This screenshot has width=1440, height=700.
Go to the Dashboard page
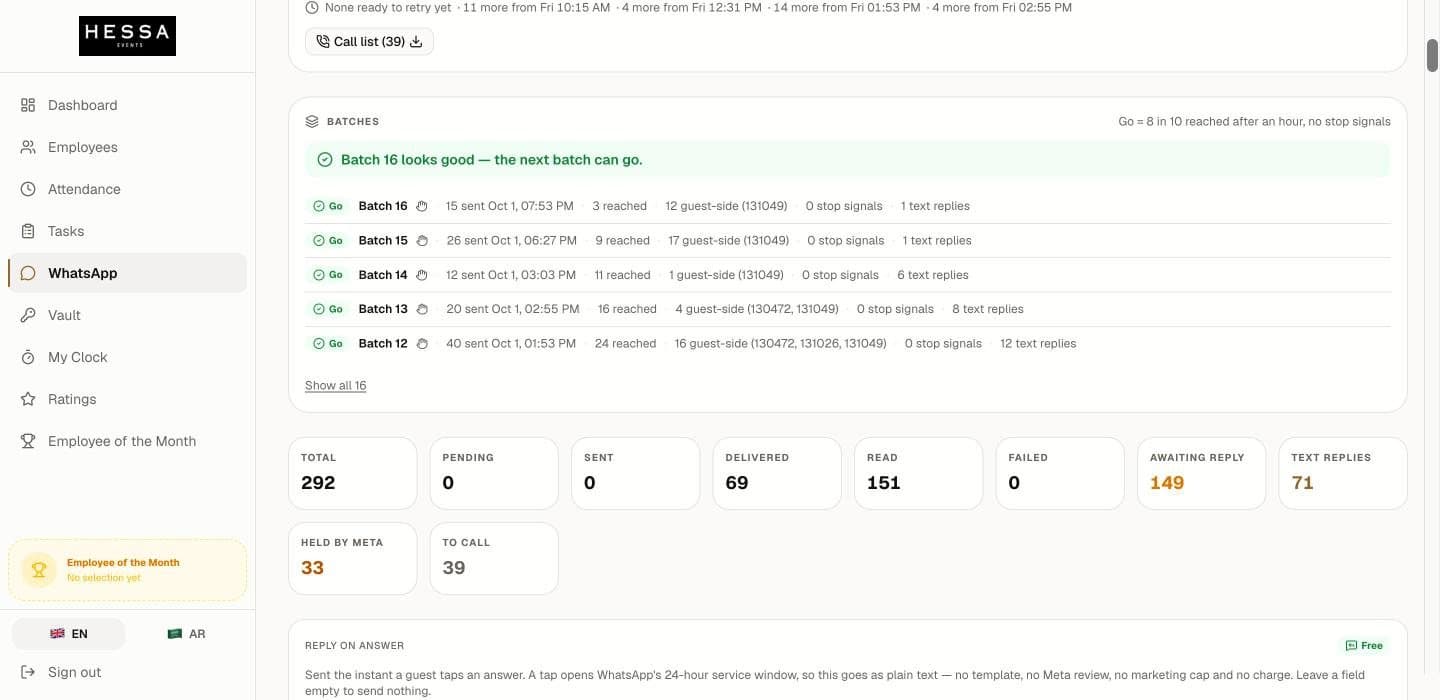tap(127, 105)
